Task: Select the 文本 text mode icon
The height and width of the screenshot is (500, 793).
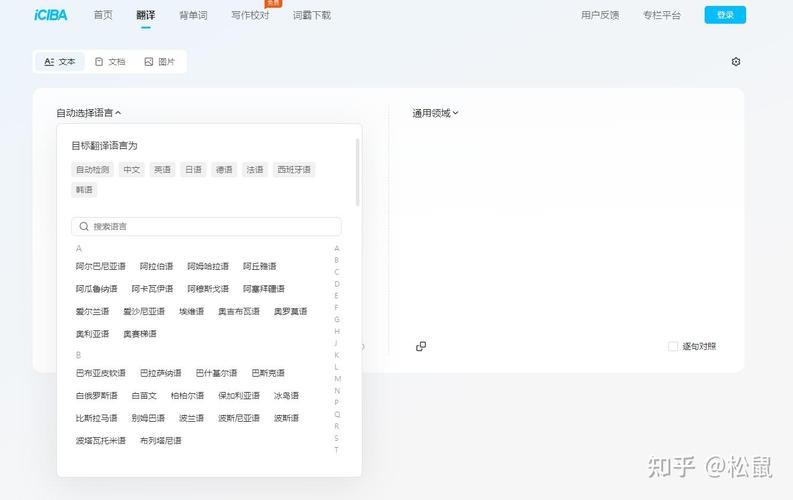Action: coord(49,62)
